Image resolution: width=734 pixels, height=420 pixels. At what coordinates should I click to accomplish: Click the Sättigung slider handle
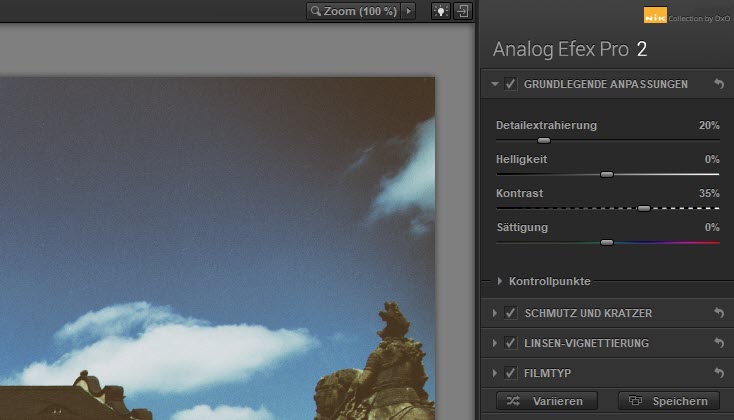click(x=607, y=243)
